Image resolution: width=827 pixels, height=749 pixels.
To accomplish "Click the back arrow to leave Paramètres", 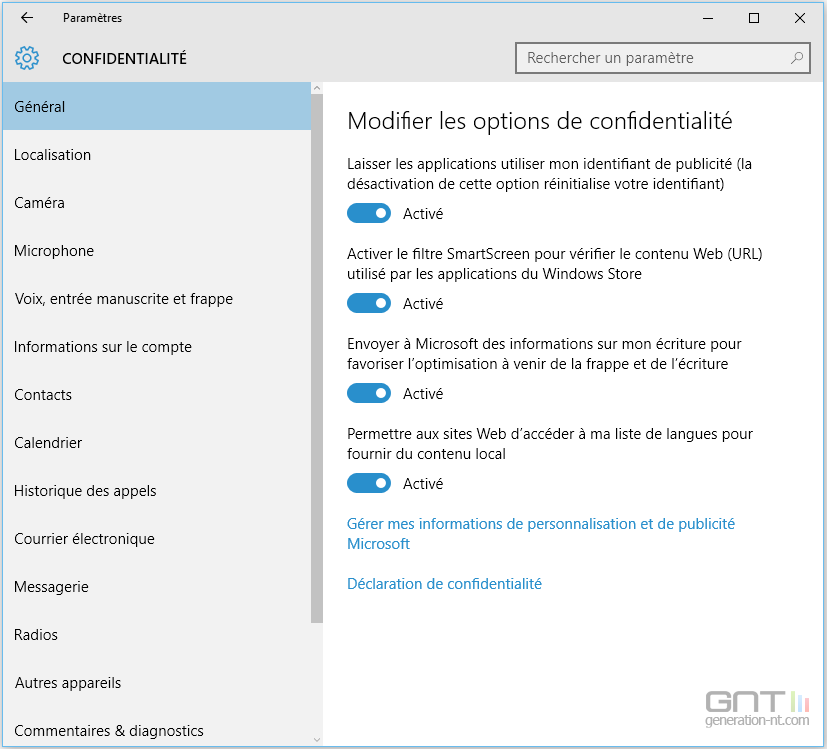I will [25, 17].
